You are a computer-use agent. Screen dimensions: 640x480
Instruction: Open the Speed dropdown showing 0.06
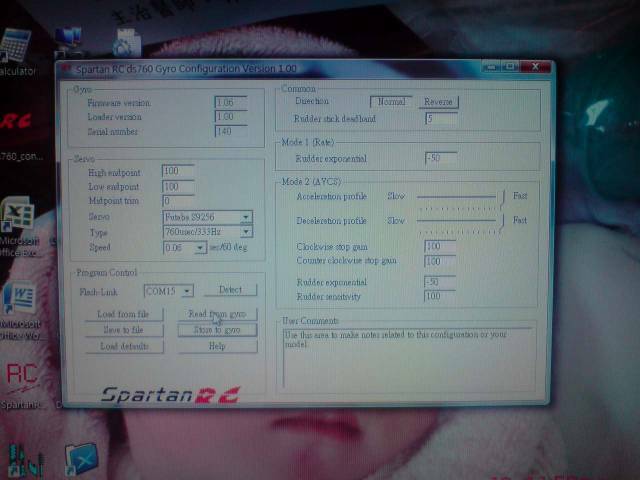pyautogui.click(x=185, y=247)
